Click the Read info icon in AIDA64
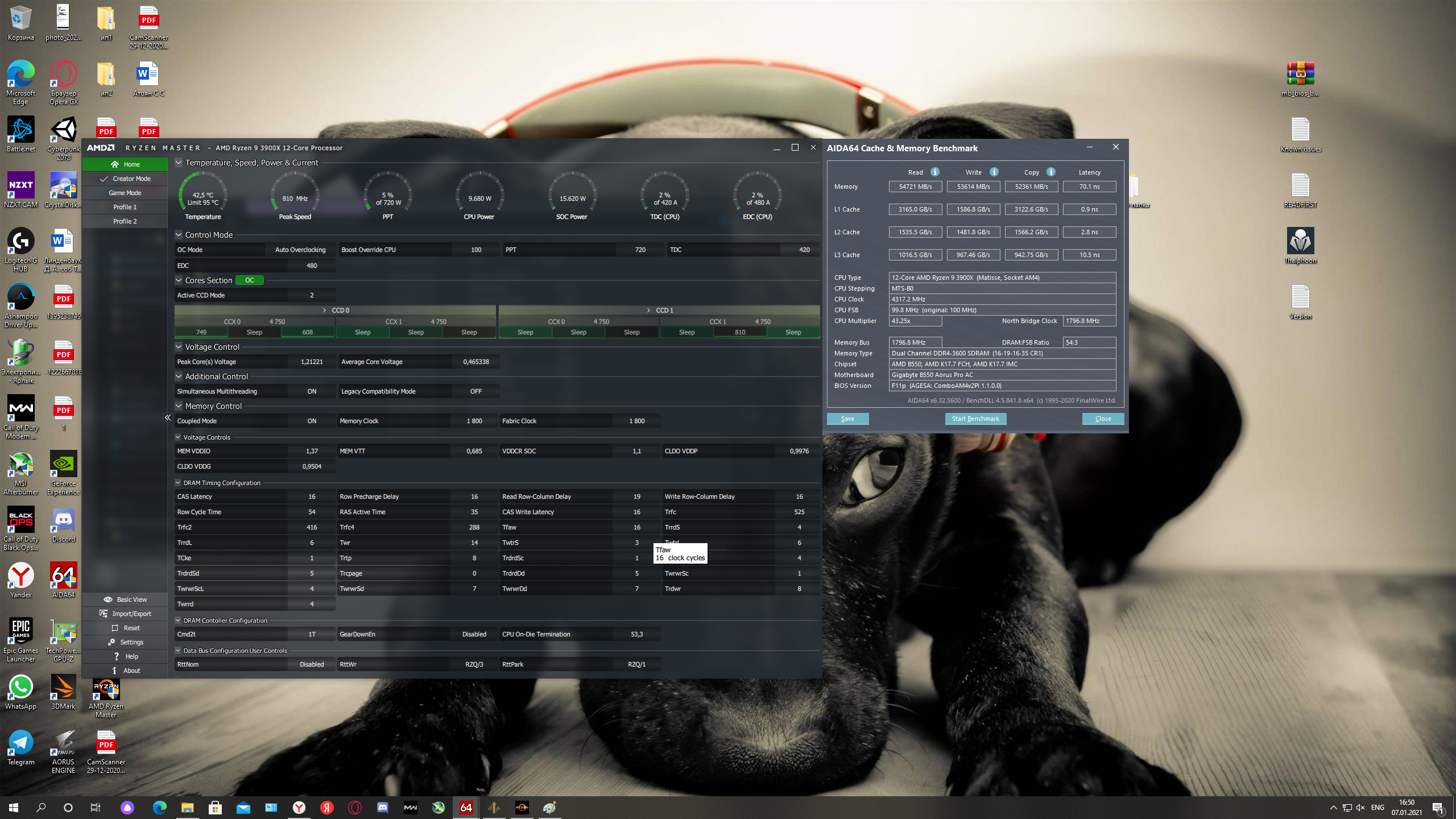Screen dimensions: 1456x819 (x=934, y=172)
